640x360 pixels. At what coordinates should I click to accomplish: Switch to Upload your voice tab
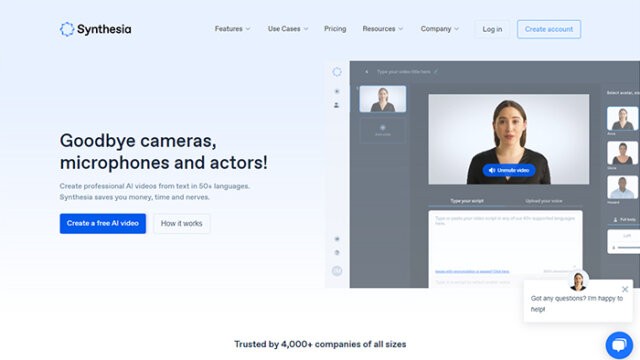(544, 201)
